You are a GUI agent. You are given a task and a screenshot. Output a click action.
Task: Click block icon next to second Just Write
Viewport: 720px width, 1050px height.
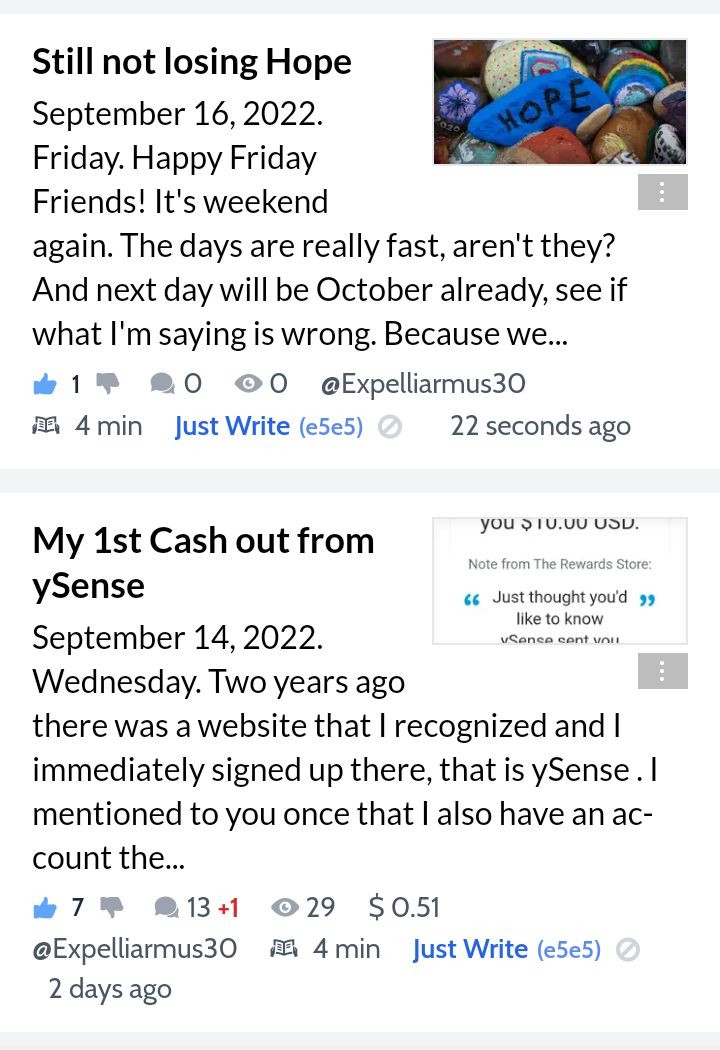[x=628, y=950]
